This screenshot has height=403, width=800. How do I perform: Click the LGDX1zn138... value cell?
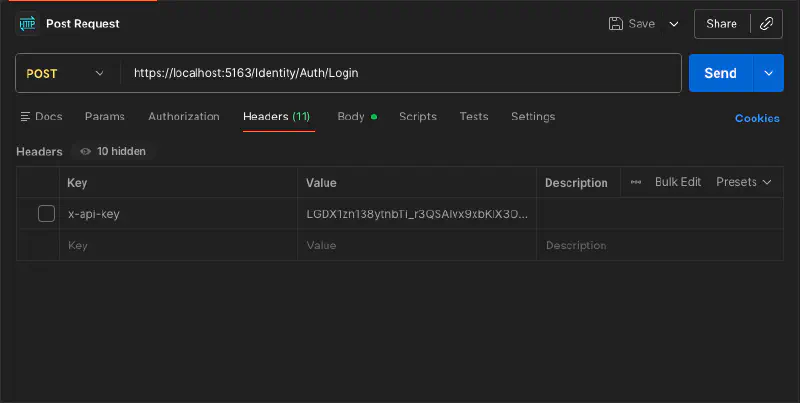[x=417, y=214]
